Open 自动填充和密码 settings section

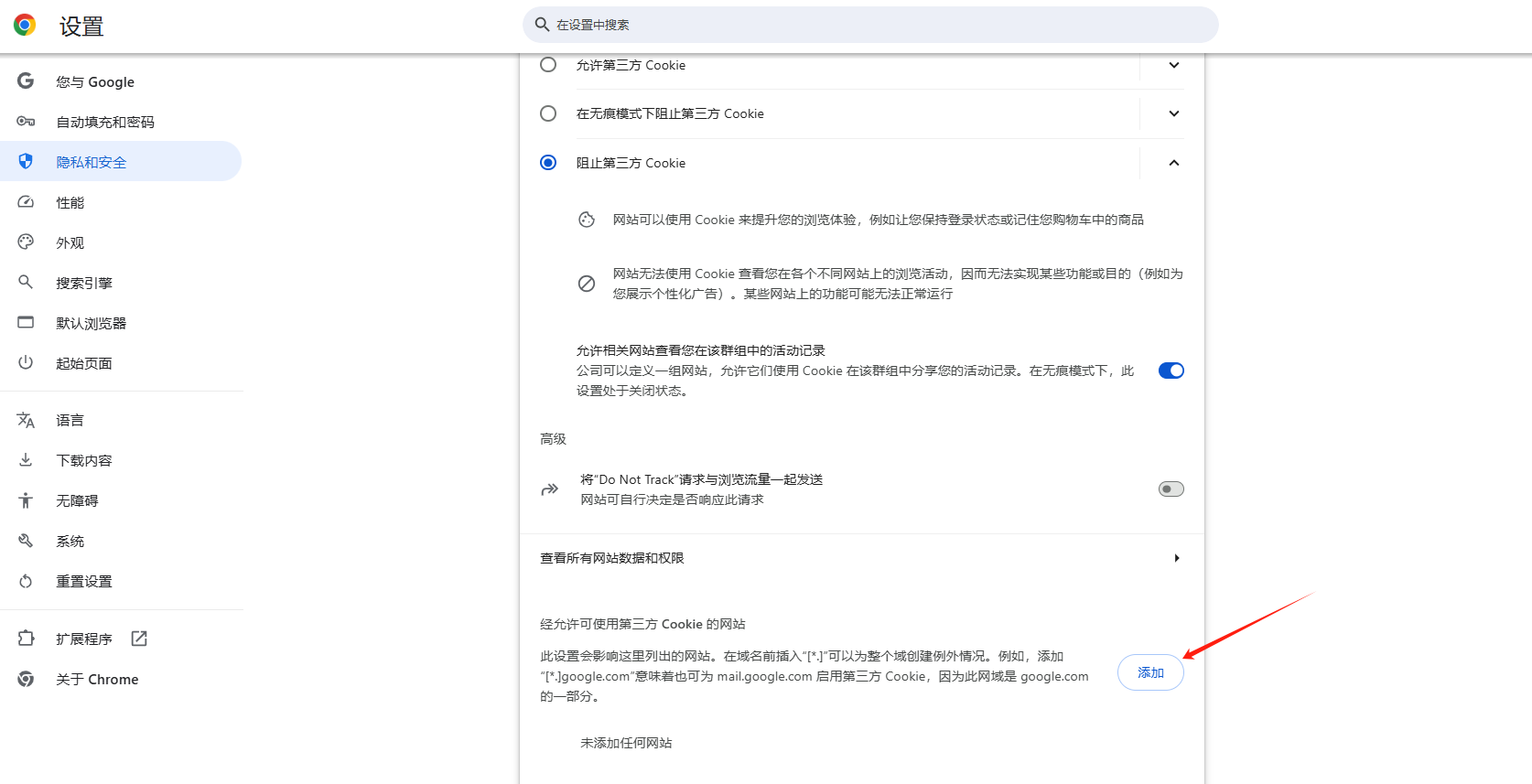[105, 122]
